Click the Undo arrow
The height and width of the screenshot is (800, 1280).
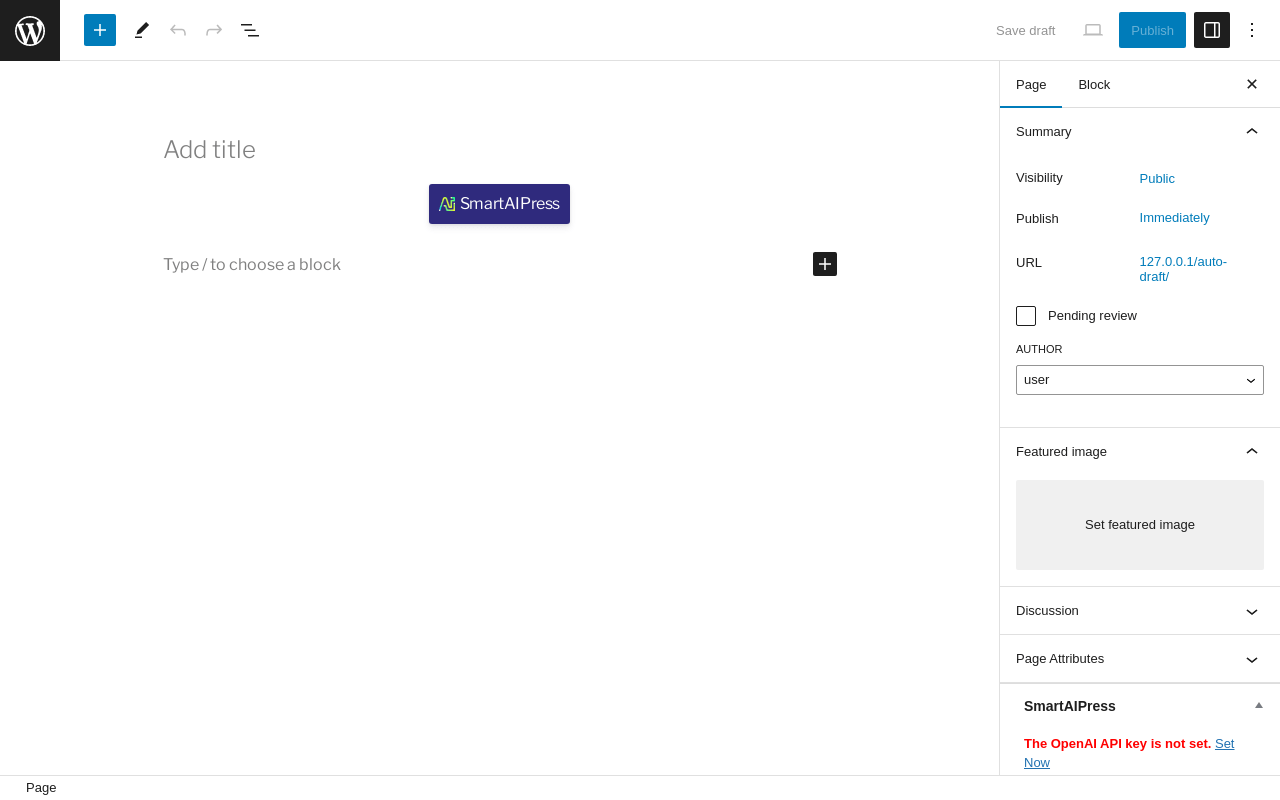pos(178,30)
